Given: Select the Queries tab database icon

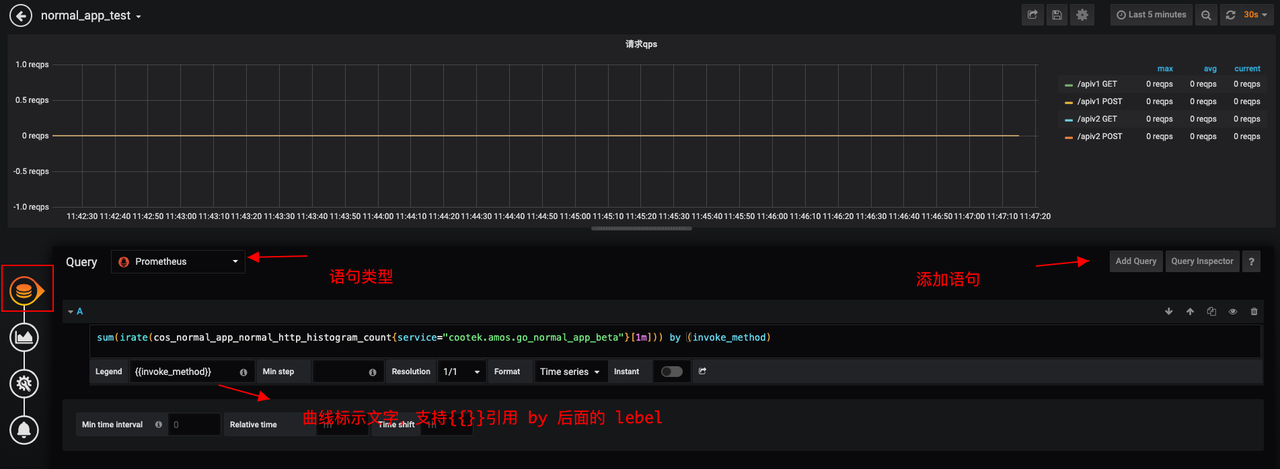Looking at the screenshot, I should tap(25, 291).
